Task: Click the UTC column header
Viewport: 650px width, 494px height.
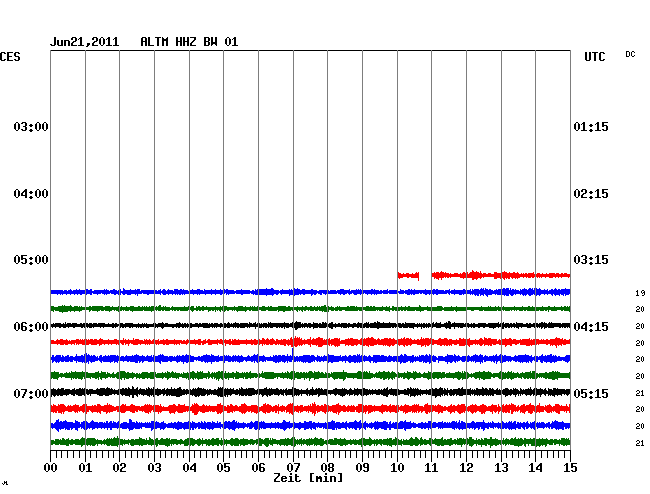Action: pyautogui.click(x=594, y=57)
